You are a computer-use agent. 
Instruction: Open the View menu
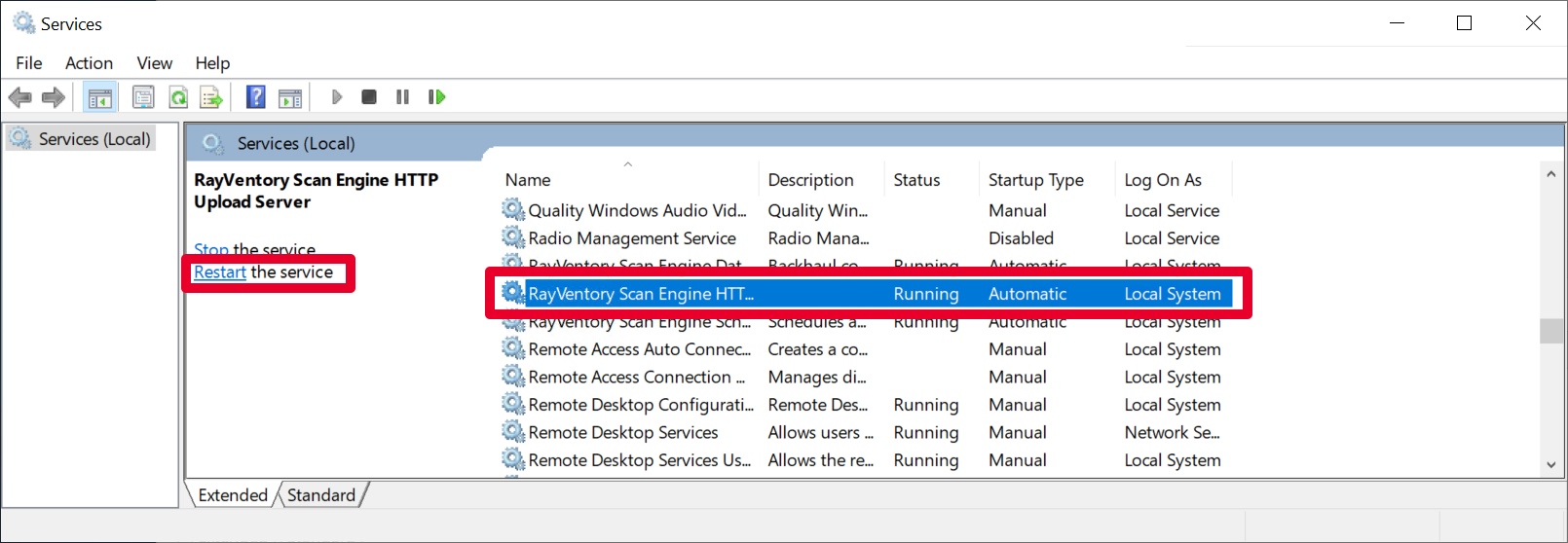click(x=154, y=63)
